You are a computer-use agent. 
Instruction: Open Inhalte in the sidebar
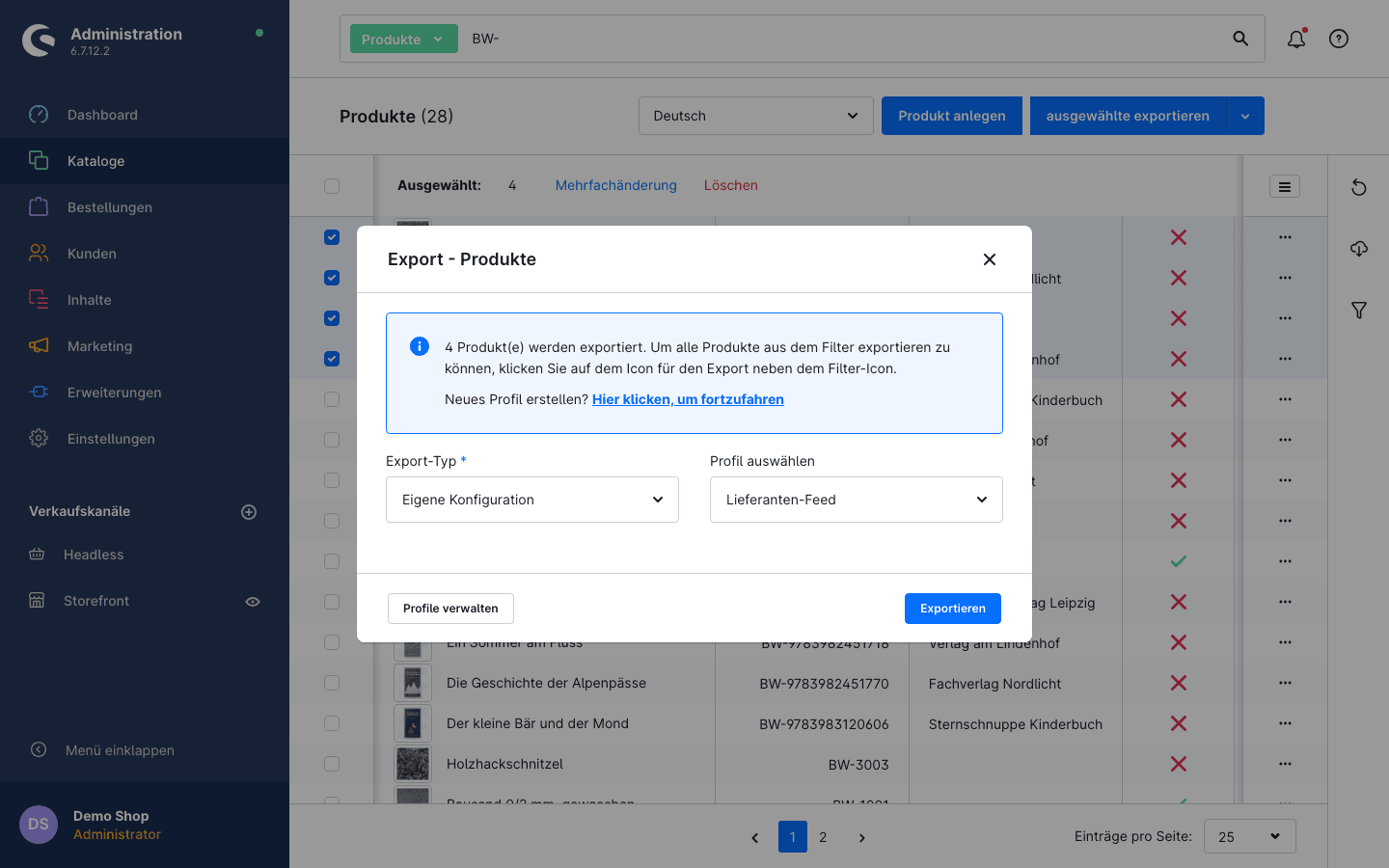pyautogui.click(x=145, y=300)
